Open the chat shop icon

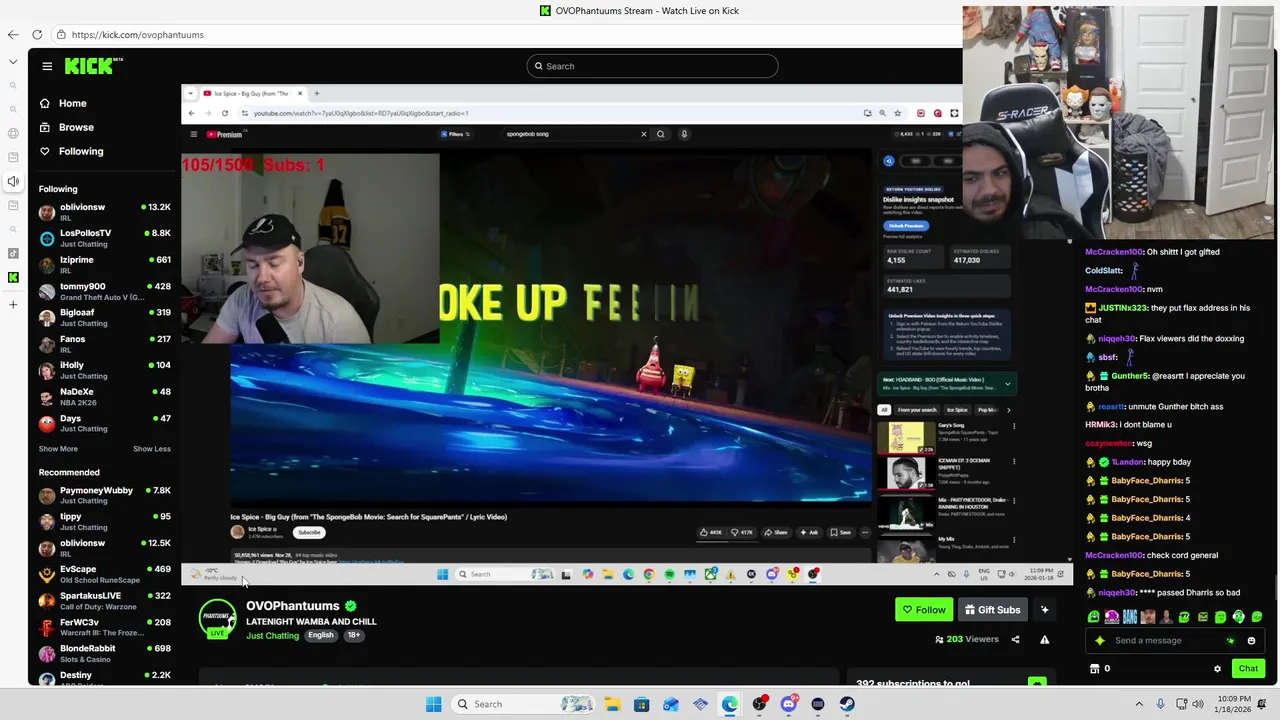click(x=1094, y=669)
